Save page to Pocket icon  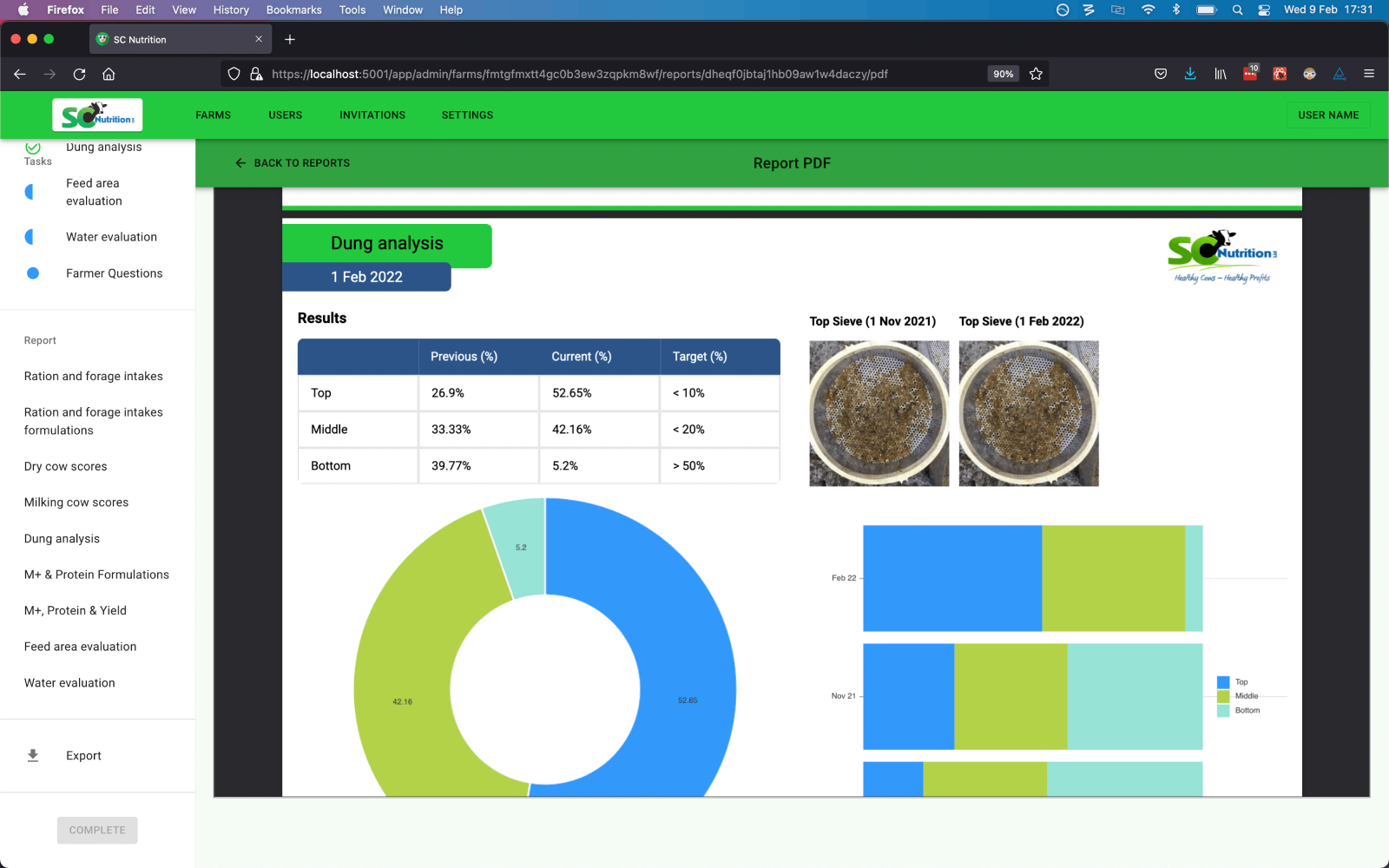(1161, 74)
